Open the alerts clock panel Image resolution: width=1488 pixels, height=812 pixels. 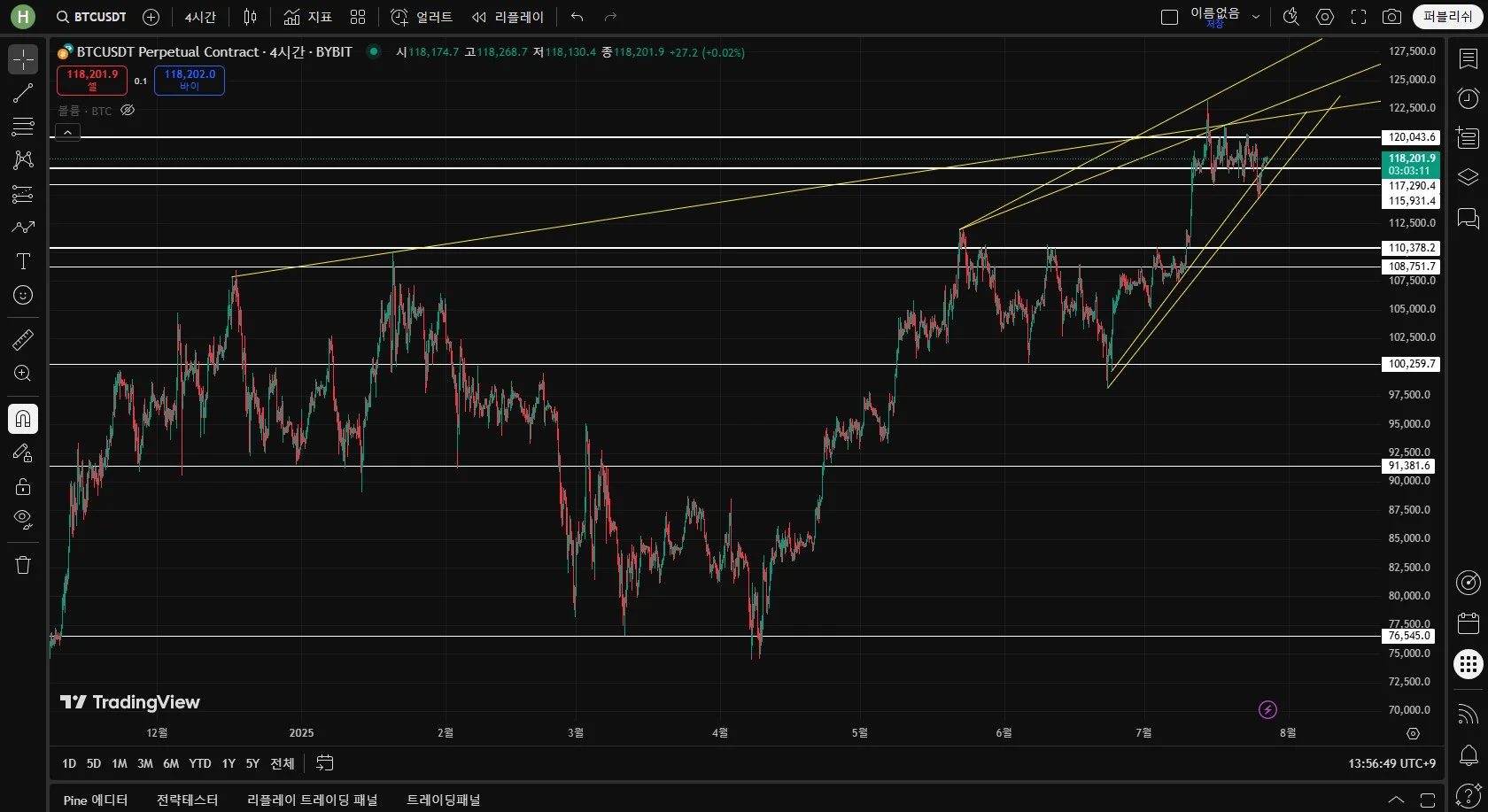(x=1469, y=98)
